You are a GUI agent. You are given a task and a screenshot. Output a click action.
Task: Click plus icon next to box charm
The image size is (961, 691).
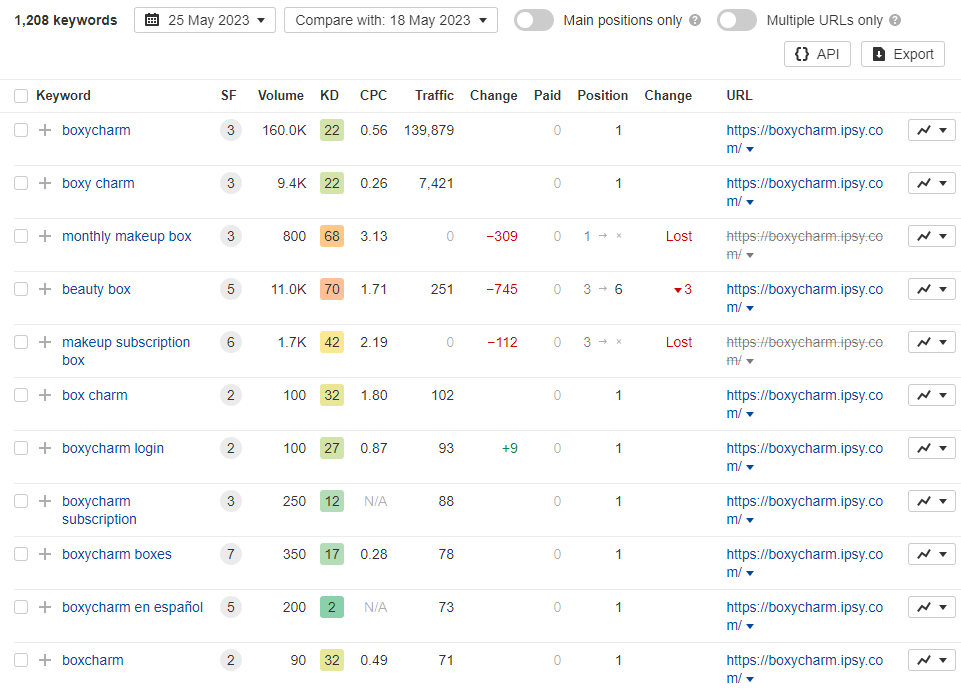(45, 395)
